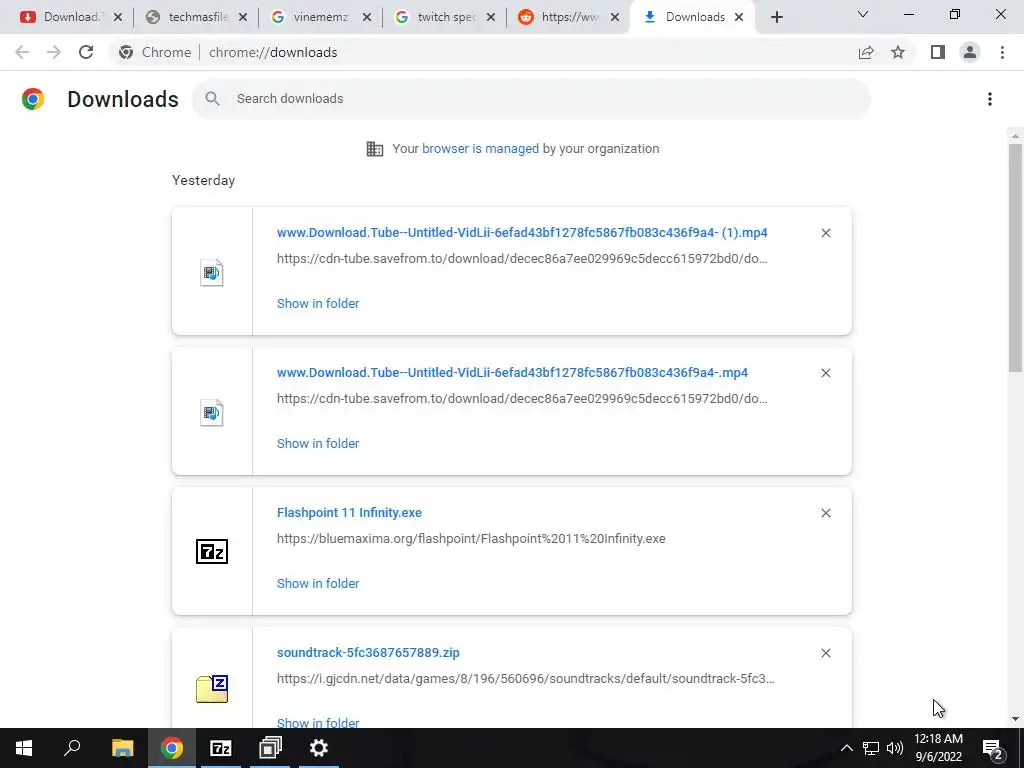The width and height of the screenshot is (1024, 768).
Task: Open the notification center icon
Action: (x=993, y=748)
